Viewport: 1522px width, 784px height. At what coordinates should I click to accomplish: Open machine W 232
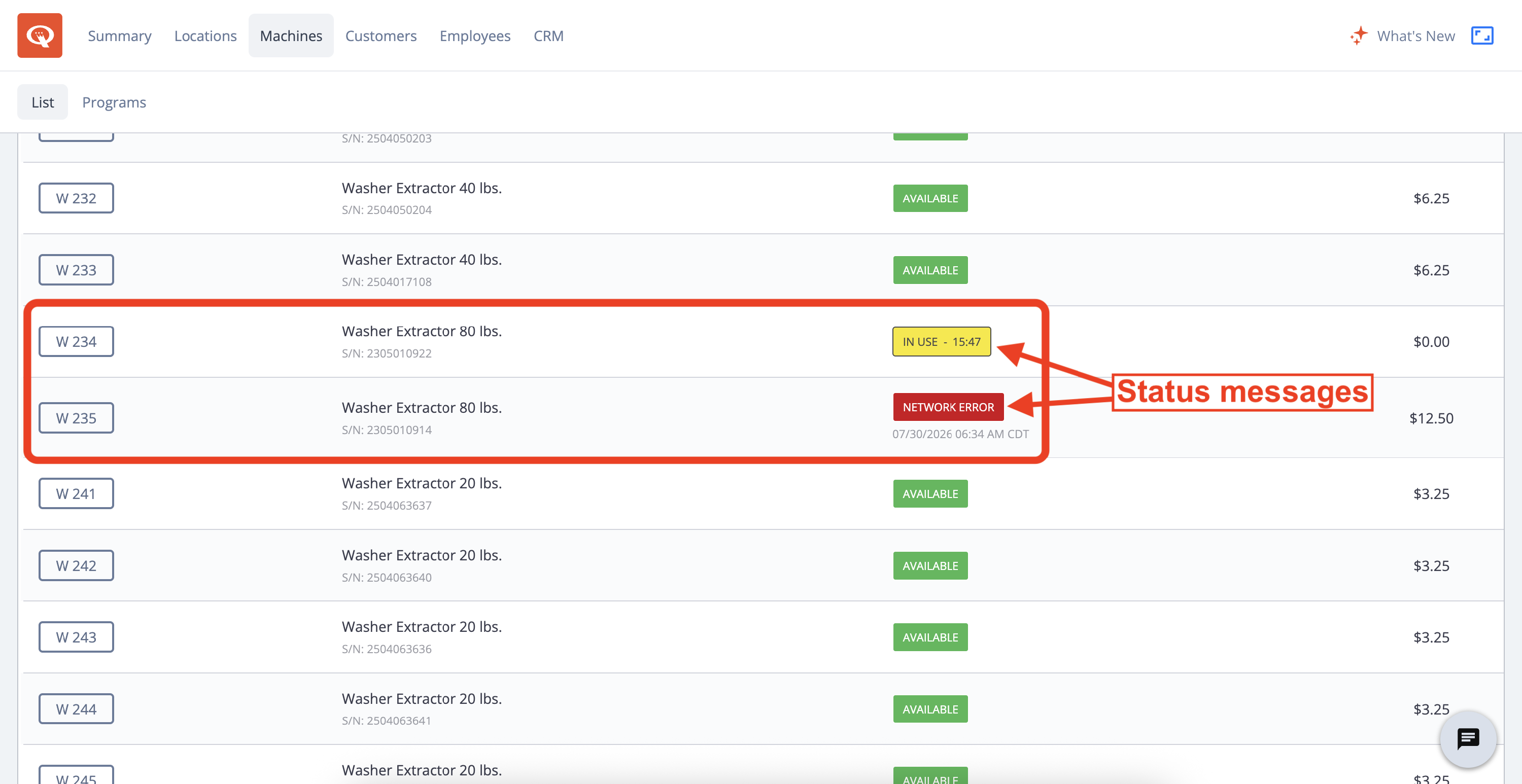(x=76, y=198)
